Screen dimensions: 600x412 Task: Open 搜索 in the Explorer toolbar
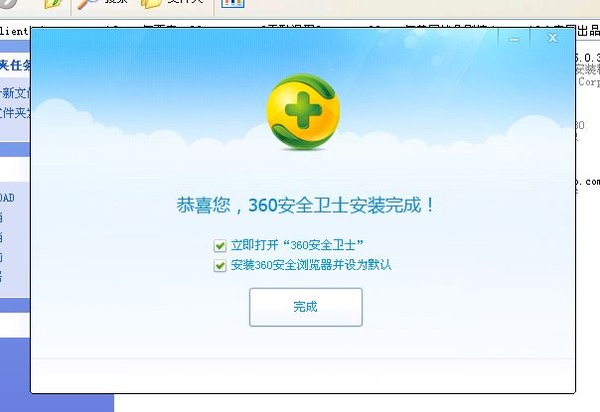pos(104,4)
